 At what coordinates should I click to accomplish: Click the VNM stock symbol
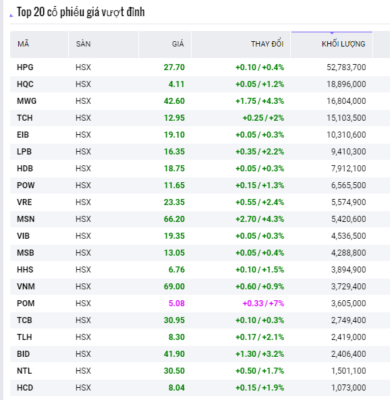[26, 286]
